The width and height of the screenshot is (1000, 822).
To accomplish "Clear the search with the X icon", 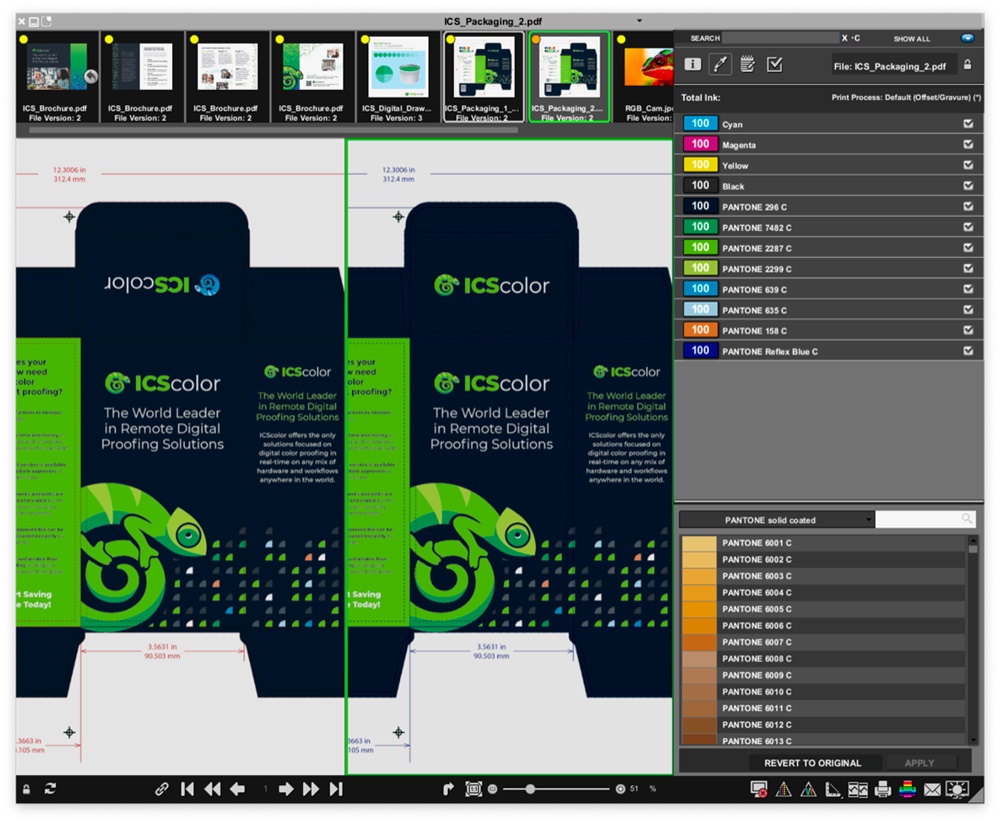I will 844,38.
